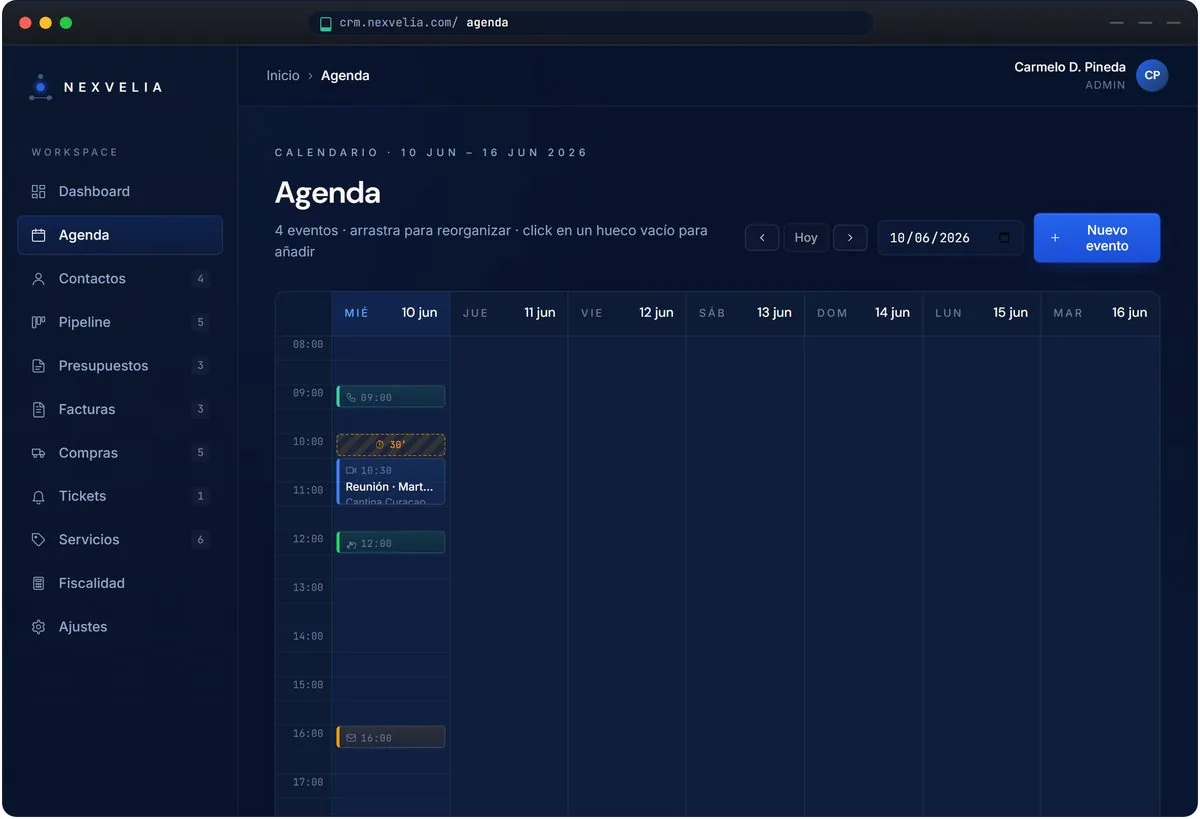Image resolution: width=1200 pixels, height=819 pixels.
Task: Click the Dashboard grid icon
Action: coord(38,191)
